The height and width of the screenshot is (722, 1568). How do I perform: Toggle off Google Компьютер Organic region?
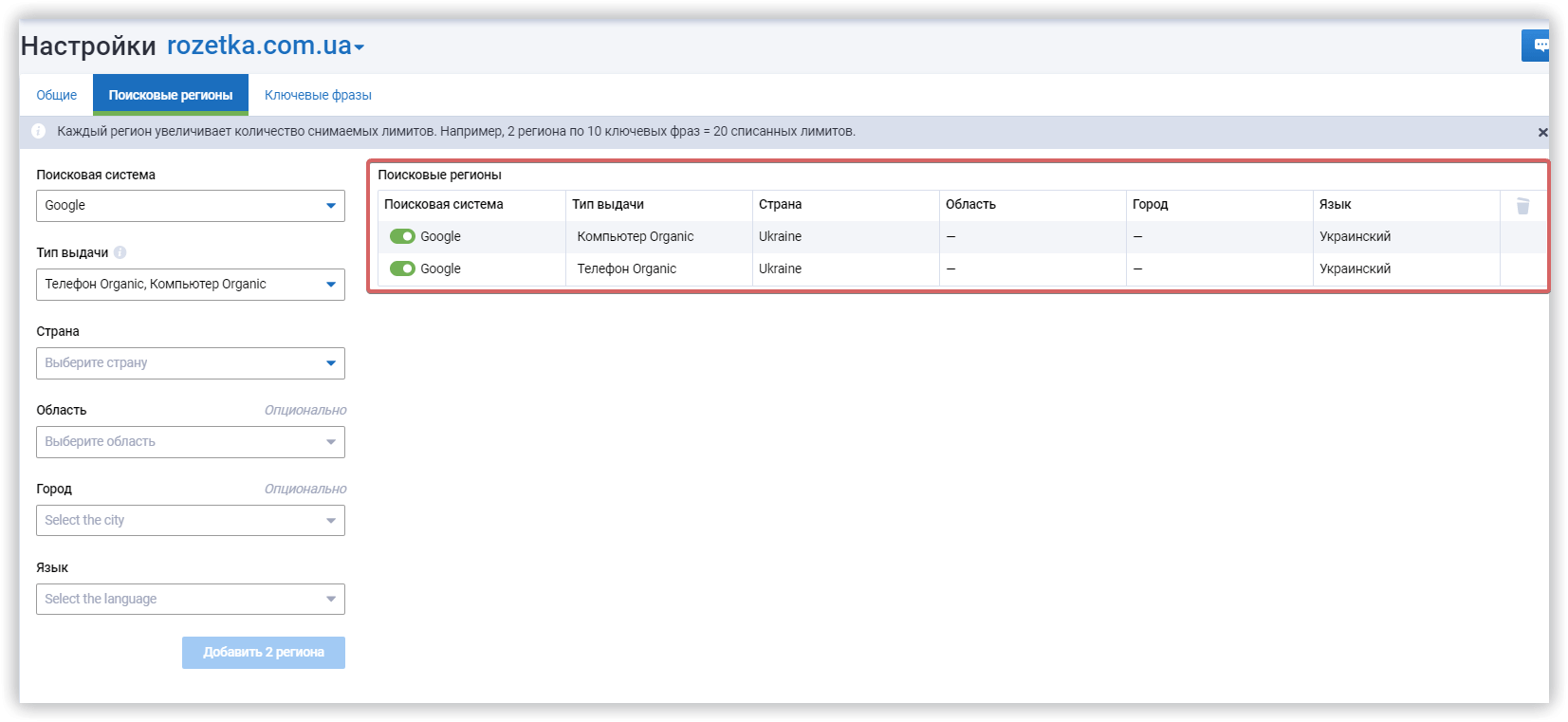coord(402,236)
